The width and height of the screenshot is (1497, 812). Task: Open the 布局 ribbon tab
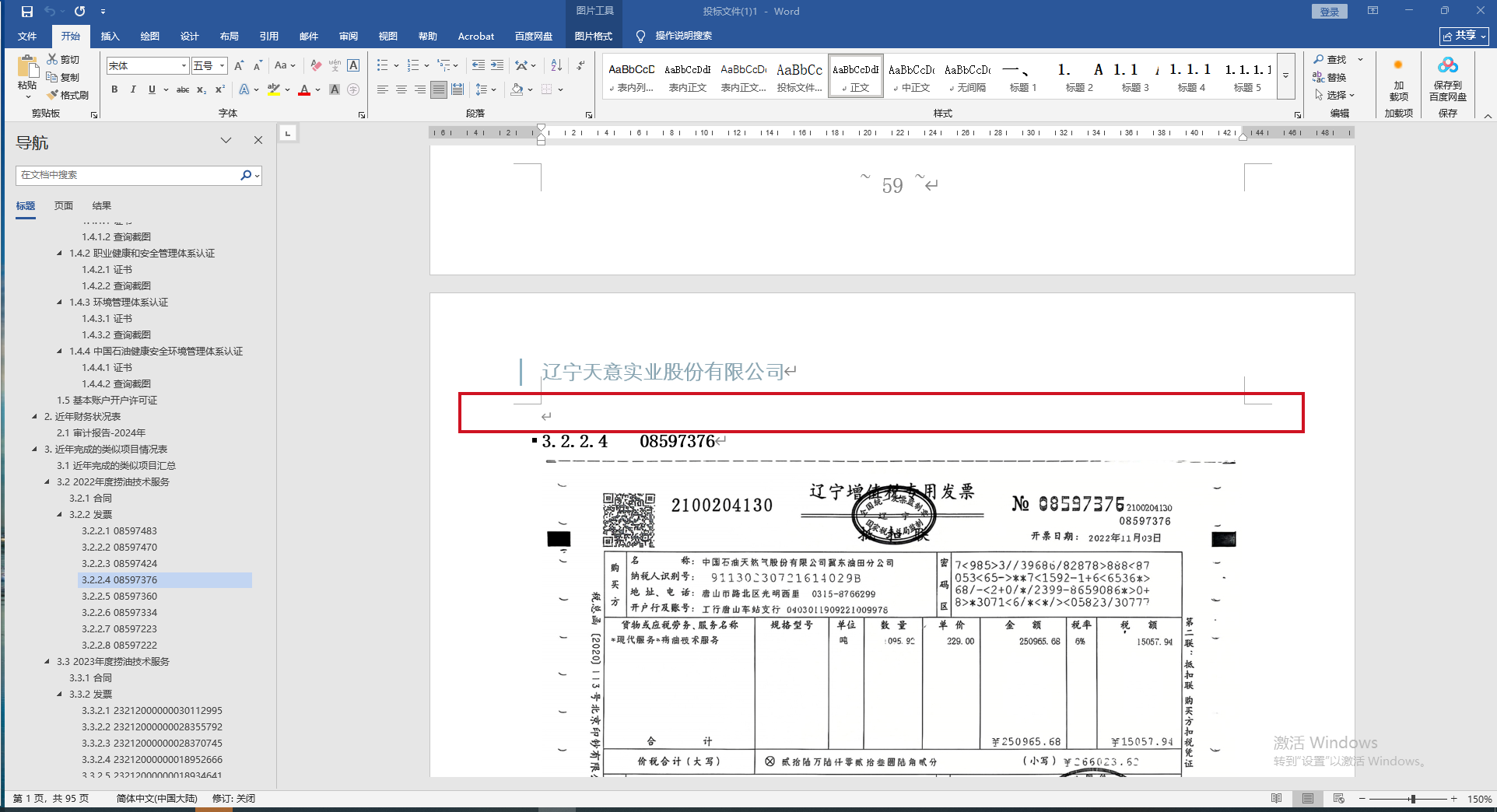click(229, 36)
